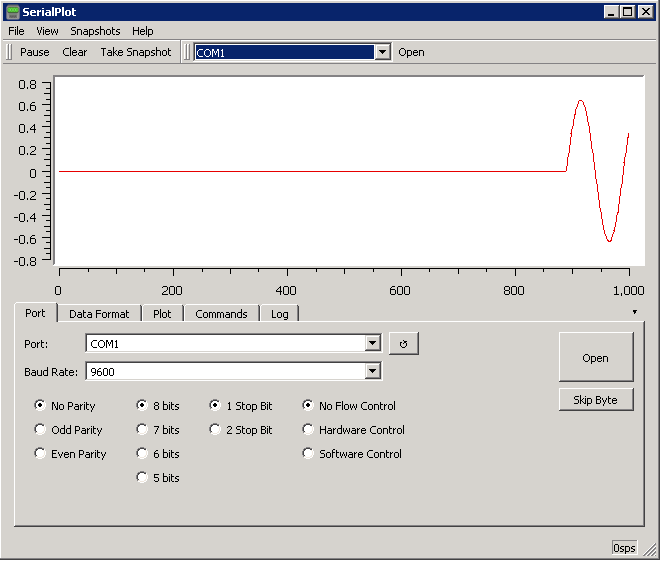Screen dimensions: 660x561
Task: Expand the Baud Rate dropdown
Action: tap(373, 372)
